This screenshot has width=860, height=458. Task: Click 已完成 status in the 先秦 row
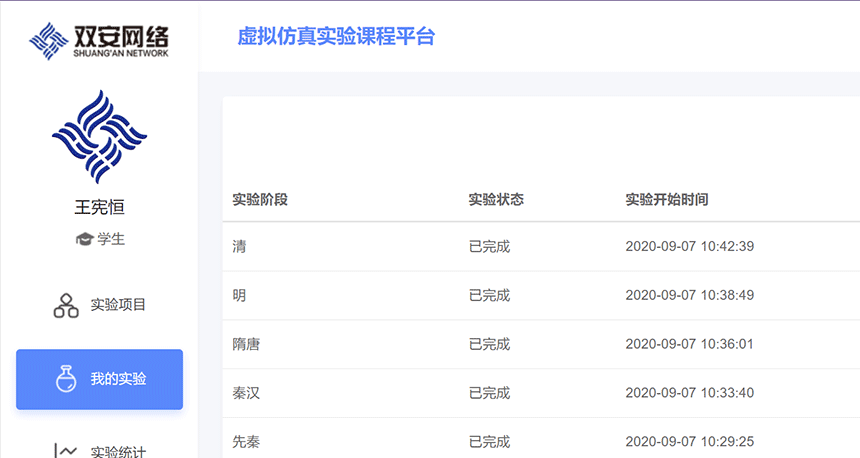[x=489, y=442]
